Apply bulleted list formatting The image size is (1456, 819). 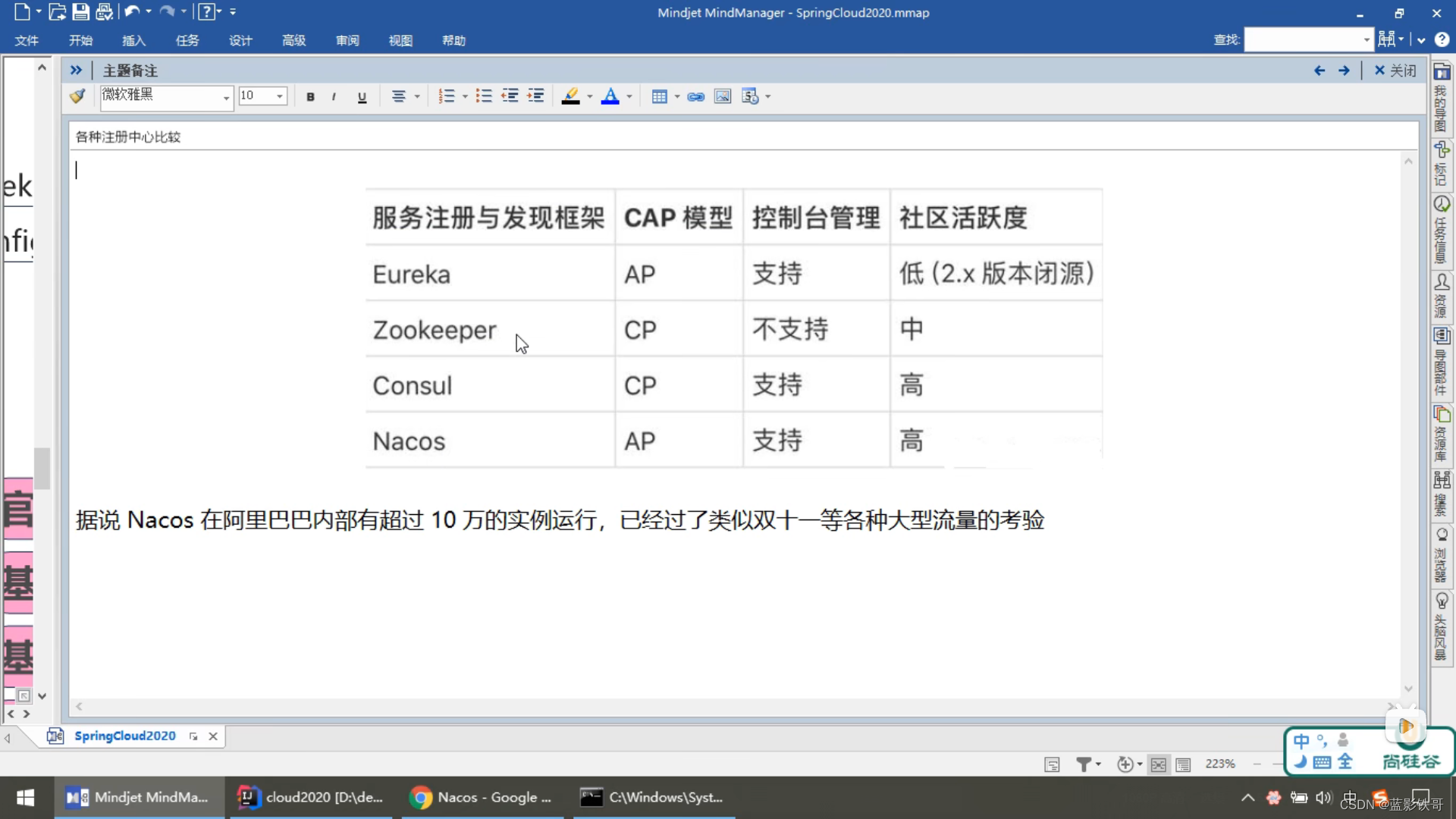point(484,96)
